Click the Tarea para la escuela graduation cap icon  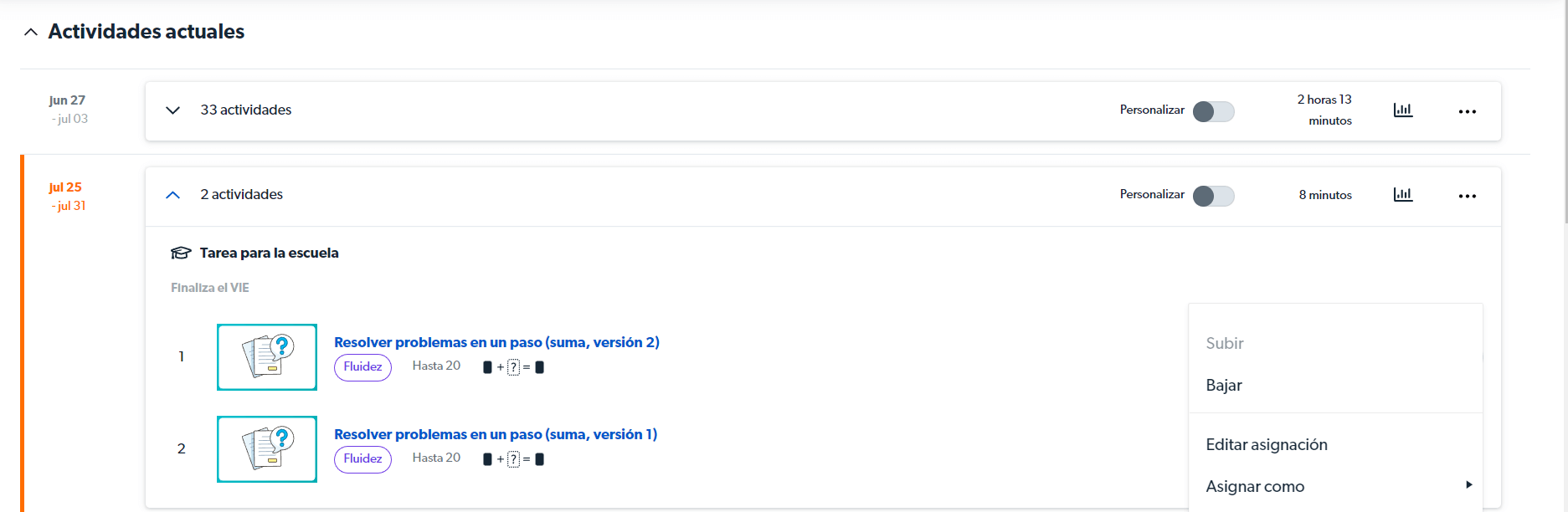point(181,253)
